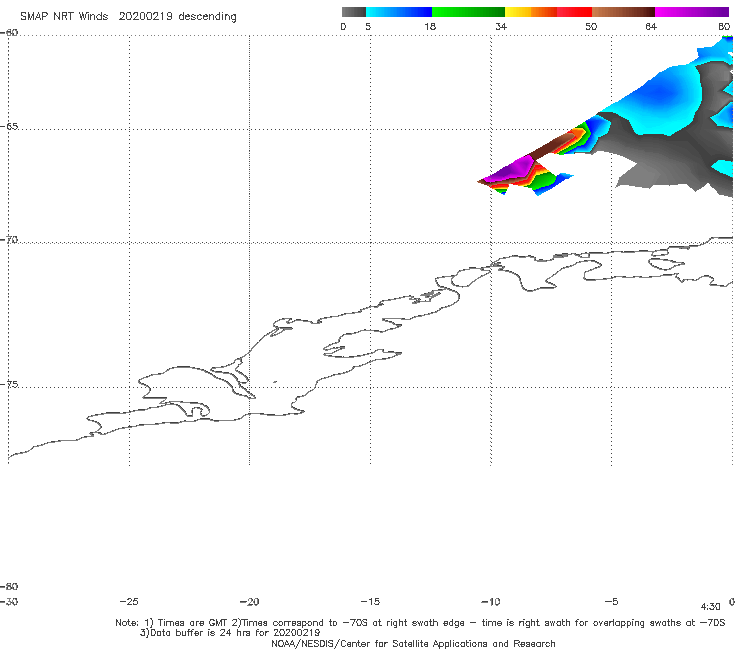Screen dimensions: 740x650
Task: Click the '-30' longitude axis label
Action: point(9,601)
